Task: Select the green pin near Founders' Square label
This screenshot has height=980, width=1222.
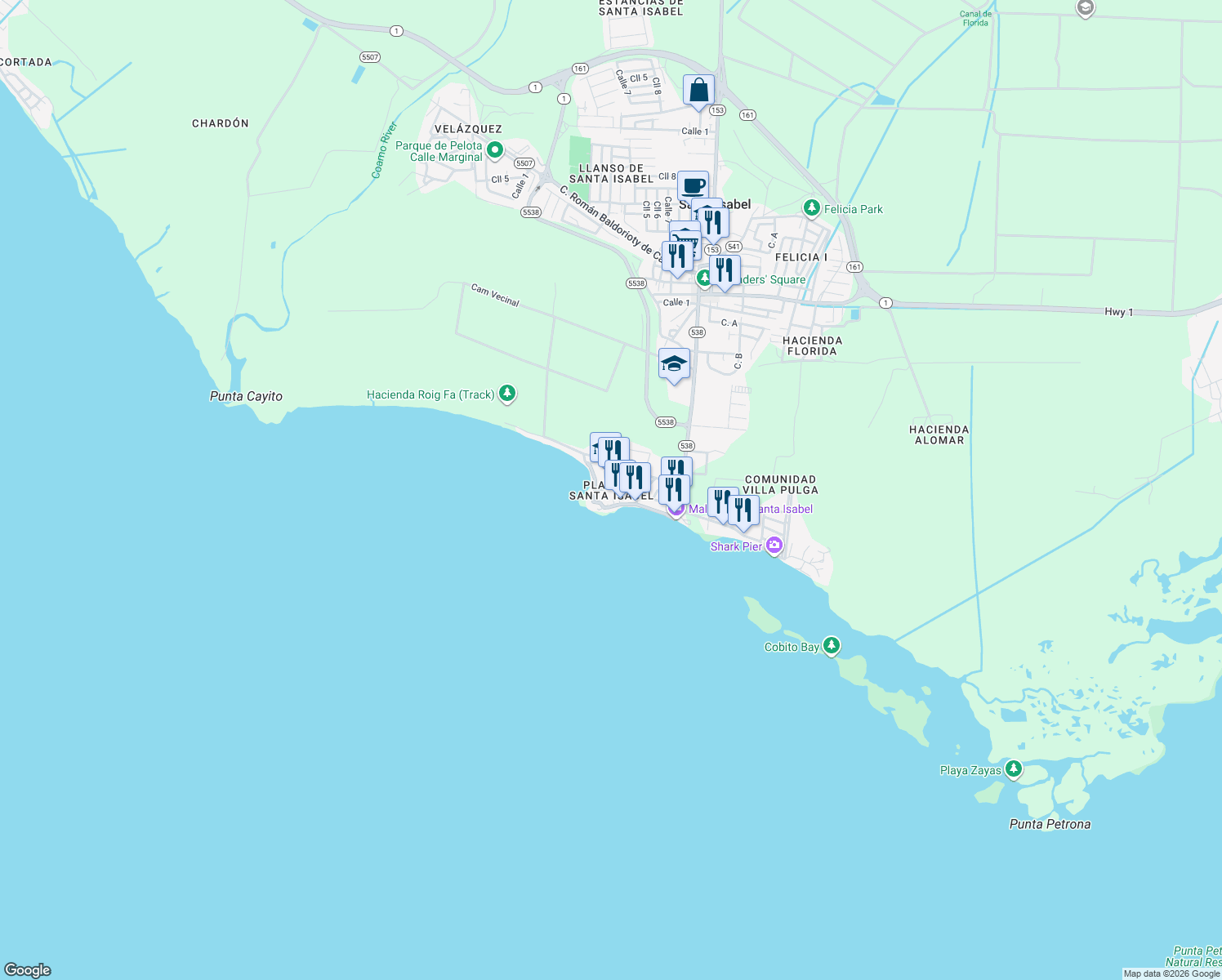Action: [x=703, y=277]
